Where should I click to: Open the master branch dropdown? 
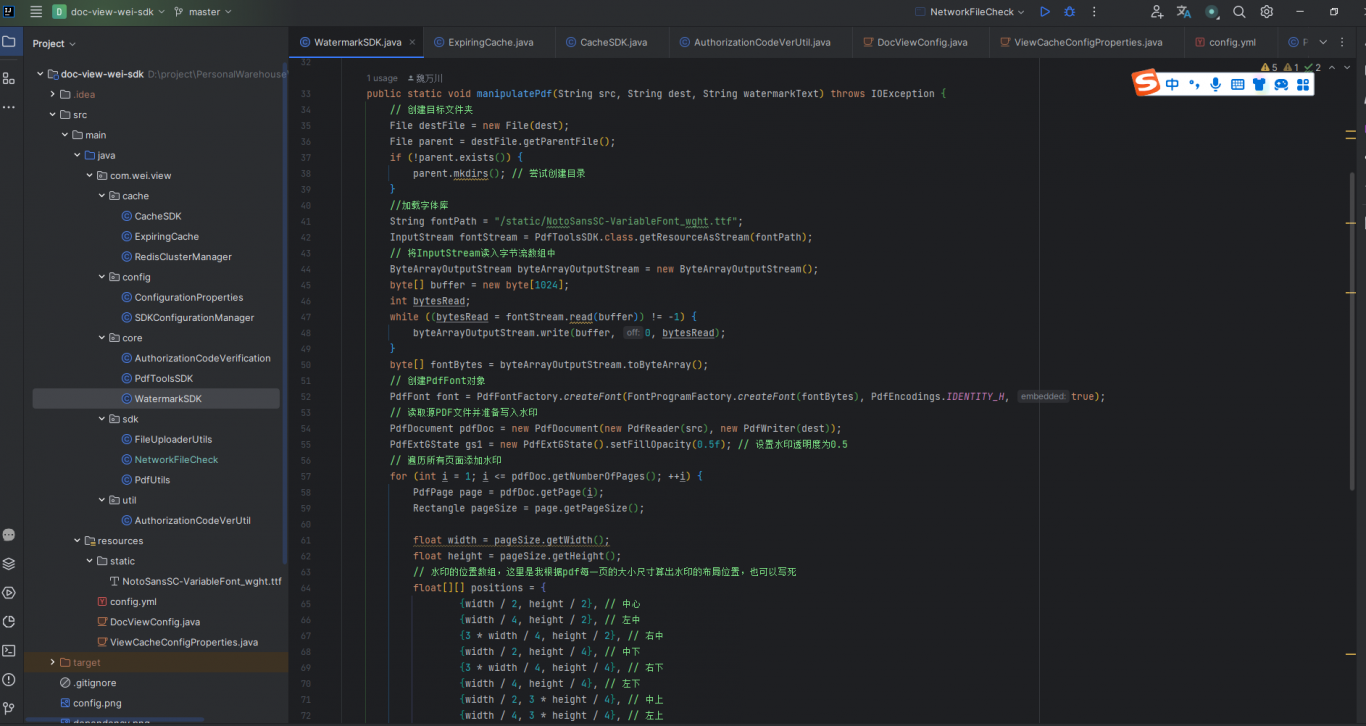203,12
